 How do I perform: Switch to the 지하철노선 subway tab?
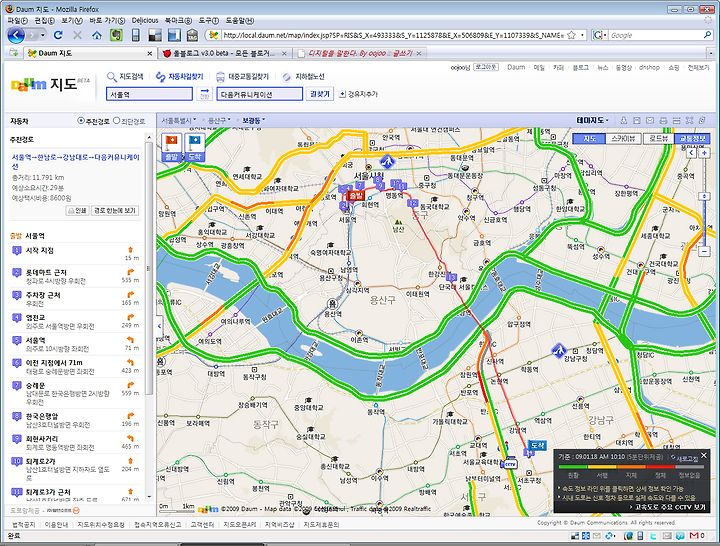[303, 76]
